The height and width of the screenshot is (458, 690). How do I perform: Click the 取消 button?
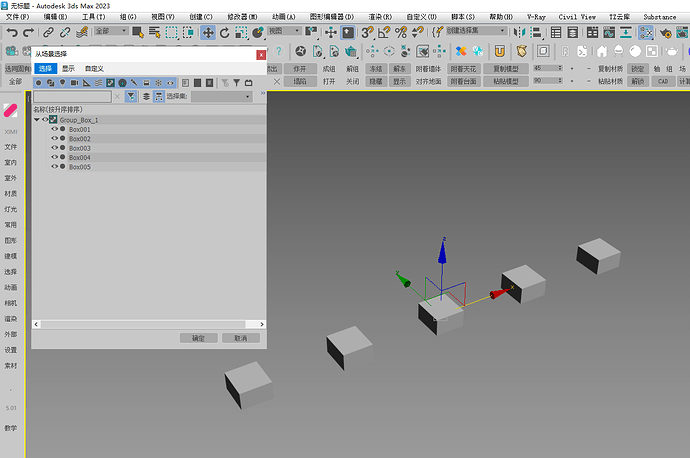(x=240, y=338)
